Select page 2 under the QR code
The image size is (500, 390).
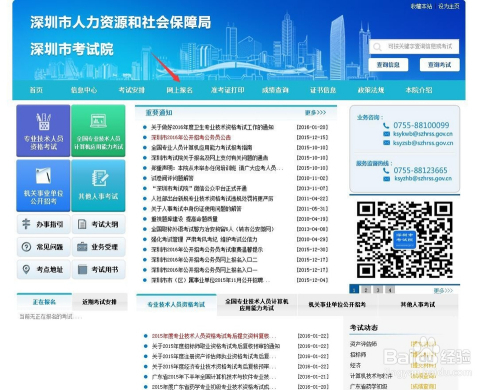(x=366, y=290)
